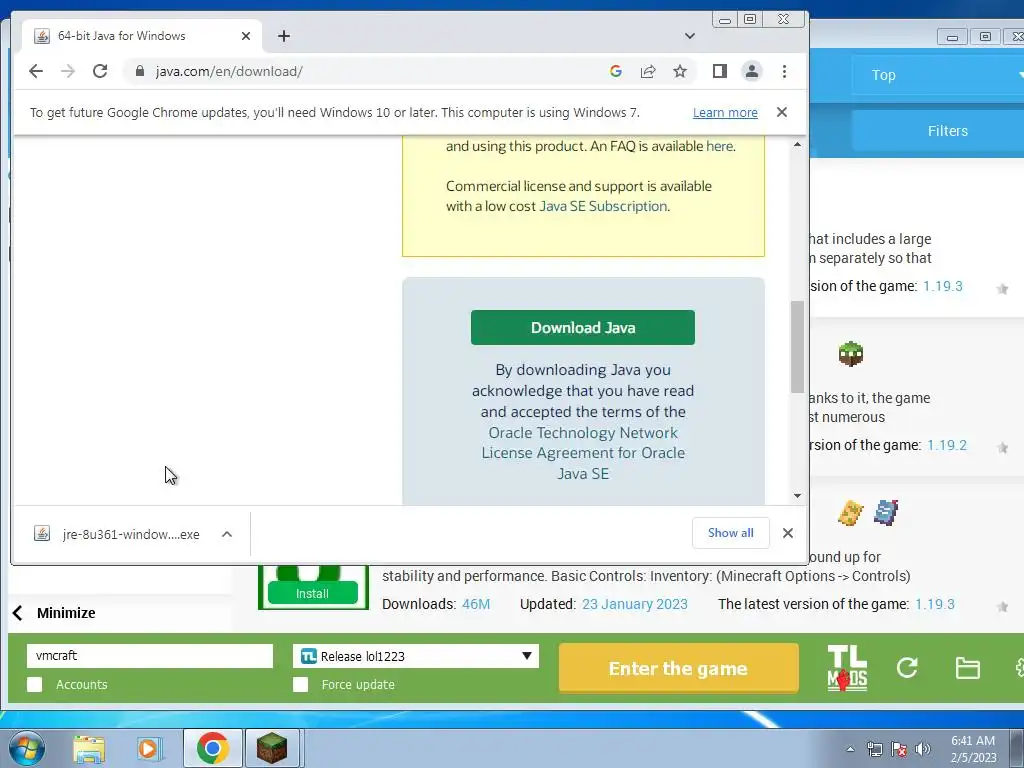Share this page via share icon

pos(648,71)
